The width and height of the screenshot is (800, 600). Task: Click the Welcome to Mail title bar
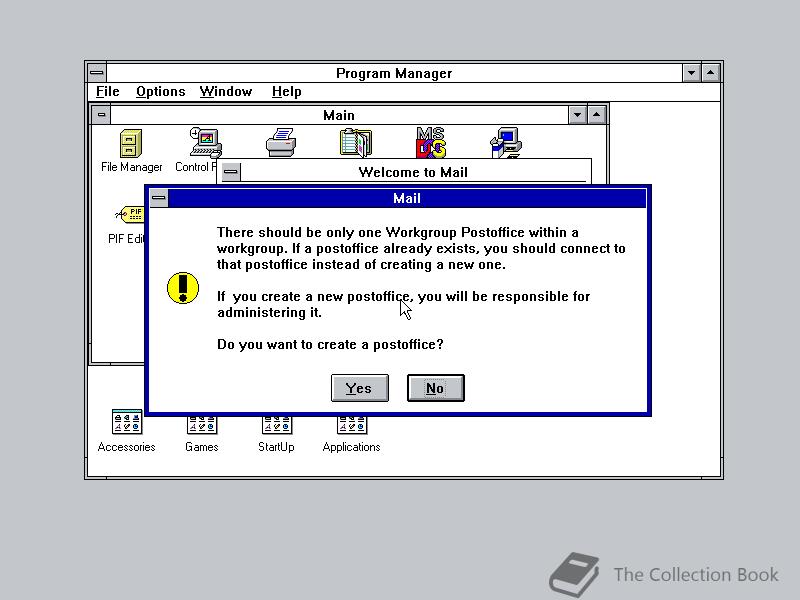[413, 172]
